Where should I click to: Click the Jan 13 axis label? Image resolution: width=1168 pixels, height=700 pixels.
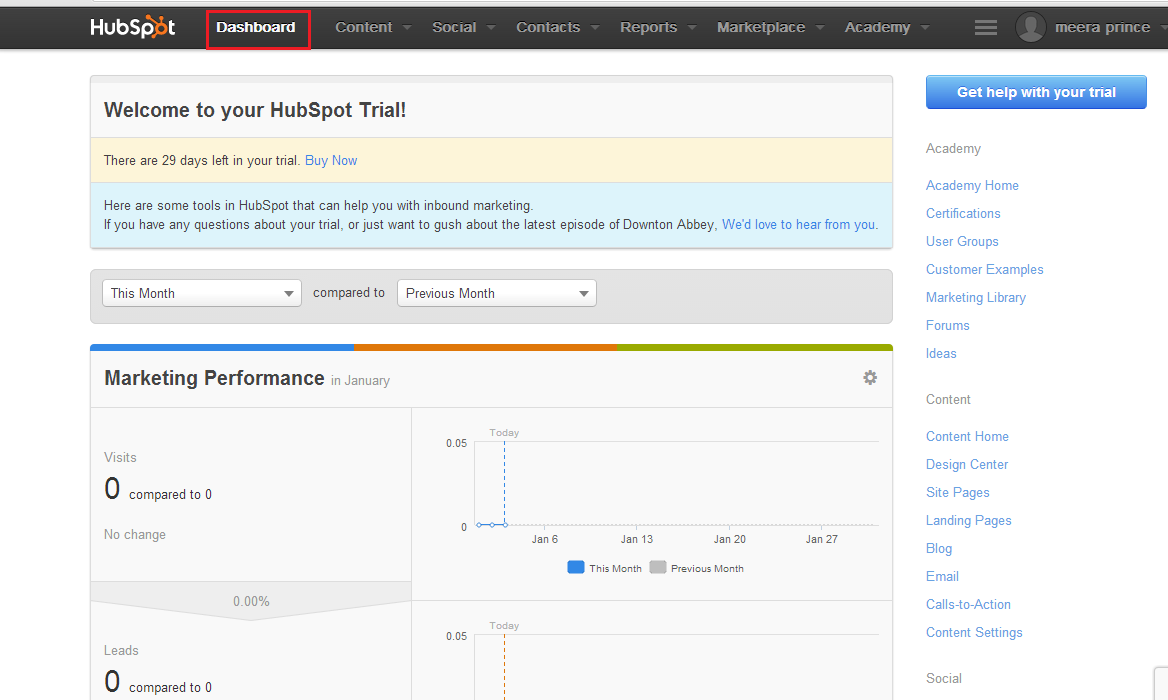637,539
